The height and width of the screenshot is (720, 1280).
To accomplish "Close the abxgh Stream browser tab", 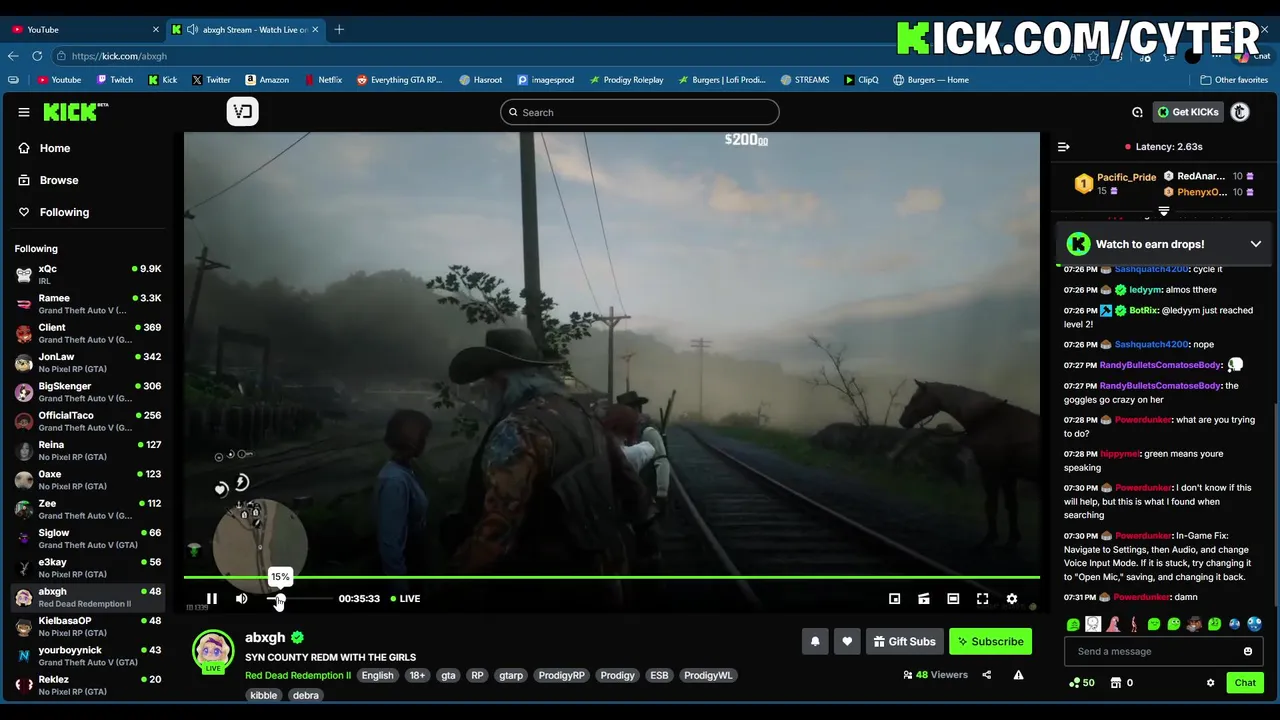I will tap(315, 29).
